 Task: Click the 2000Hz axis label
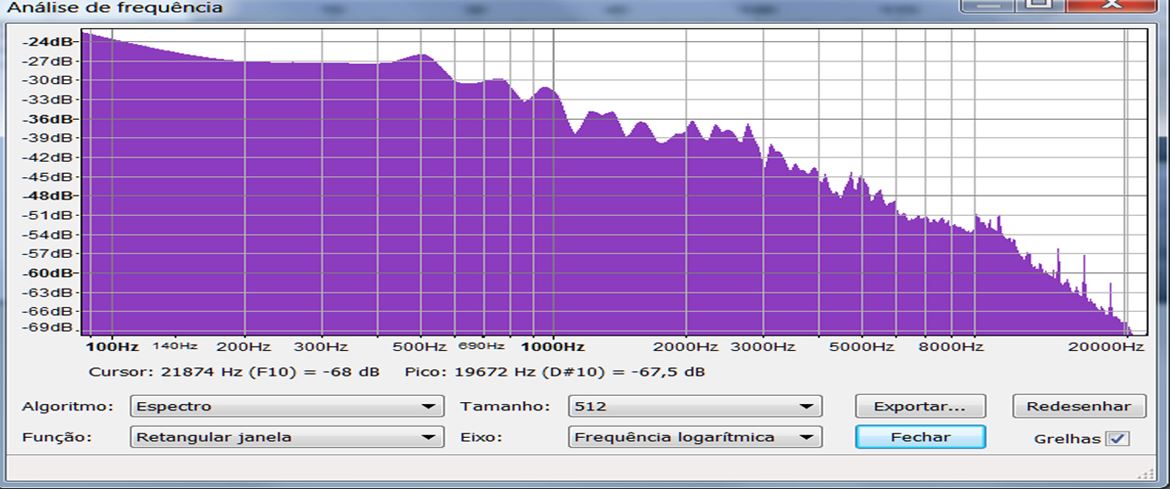click(686, 347)
